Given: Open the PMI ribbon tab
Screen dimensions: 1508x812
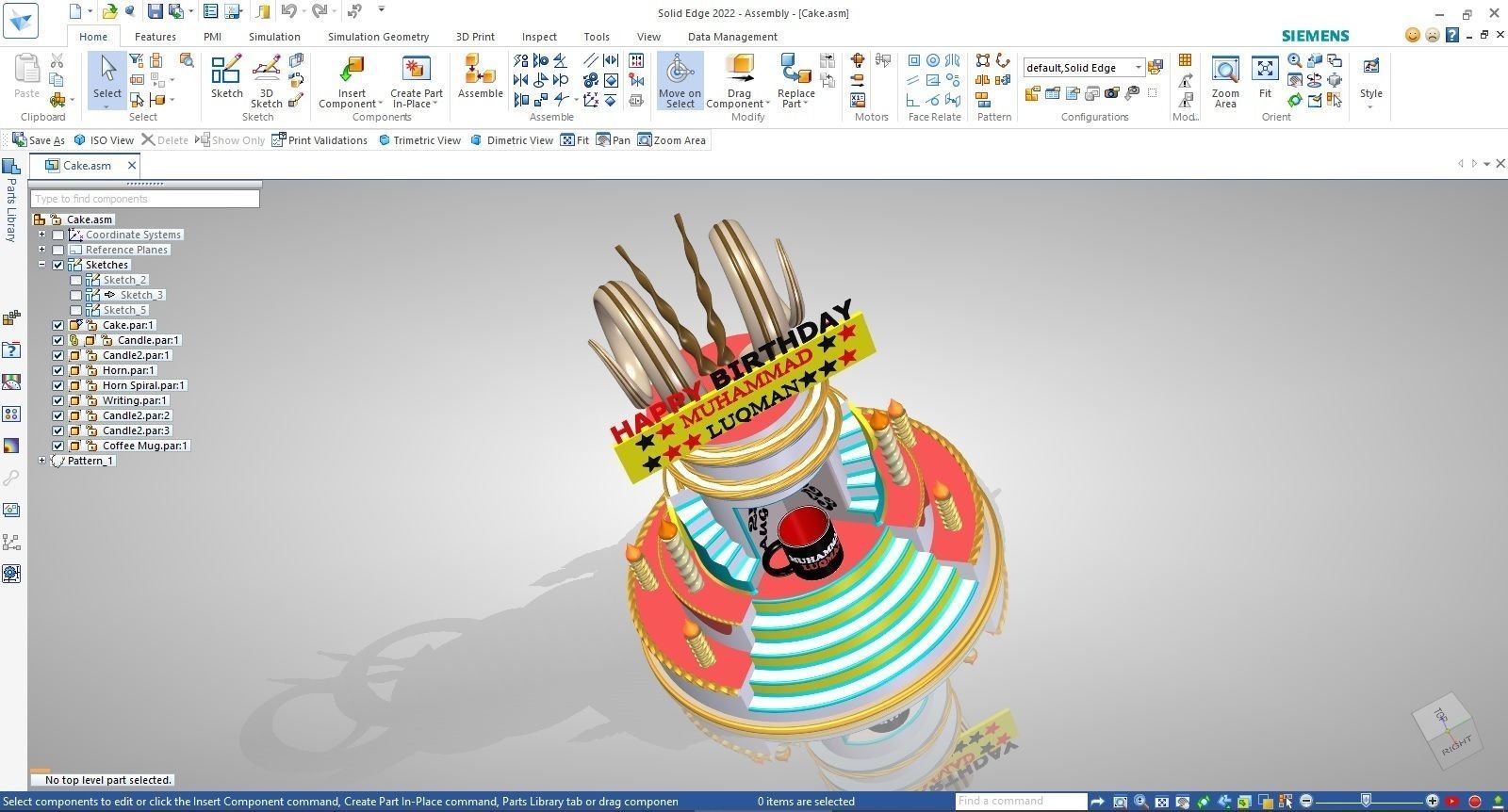Looking at the screenshot, I should coord(212,37).
